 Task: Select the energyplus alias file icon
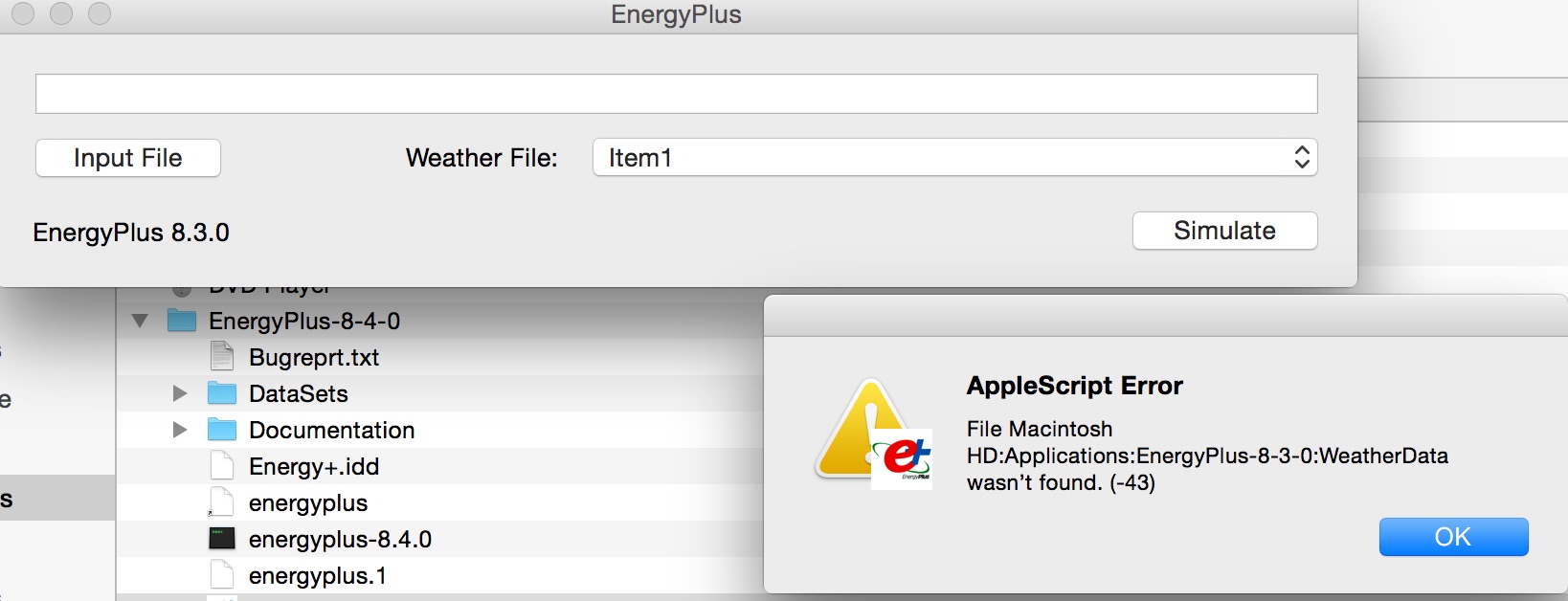[222, 502]
